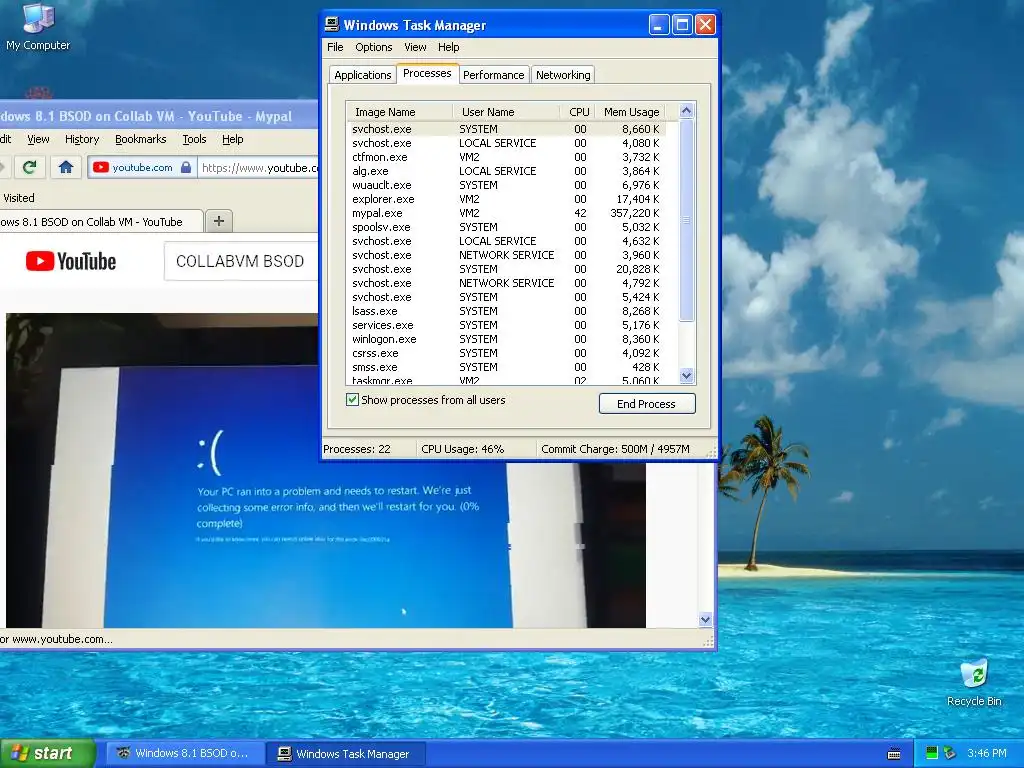
Task: Go to Mypal home page icon
Action: pyautogui.click(x=65, y=167)
